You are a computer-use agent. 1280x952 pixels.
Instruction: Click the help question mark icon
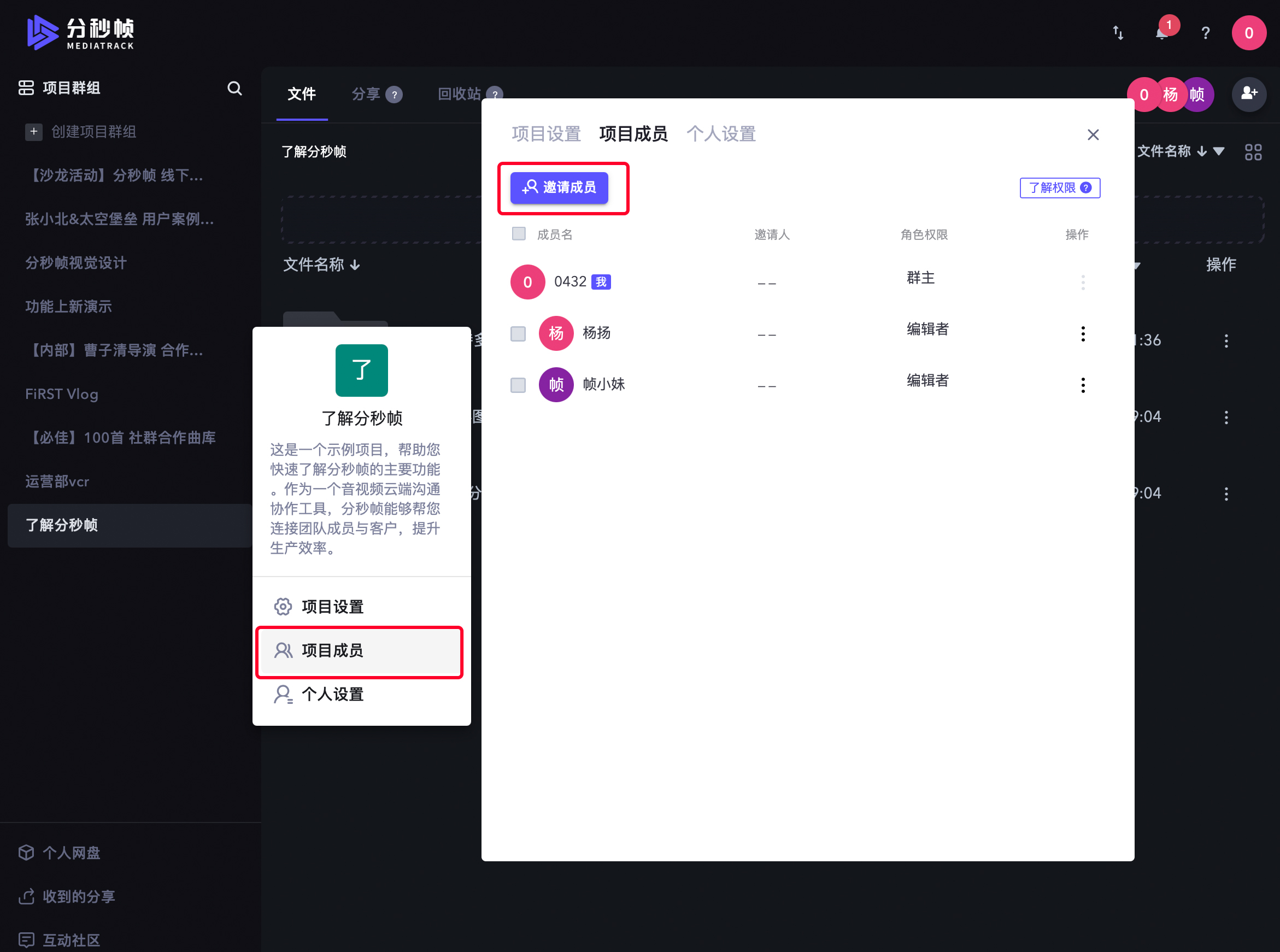pyautogui.click(x=1205, y=33)
